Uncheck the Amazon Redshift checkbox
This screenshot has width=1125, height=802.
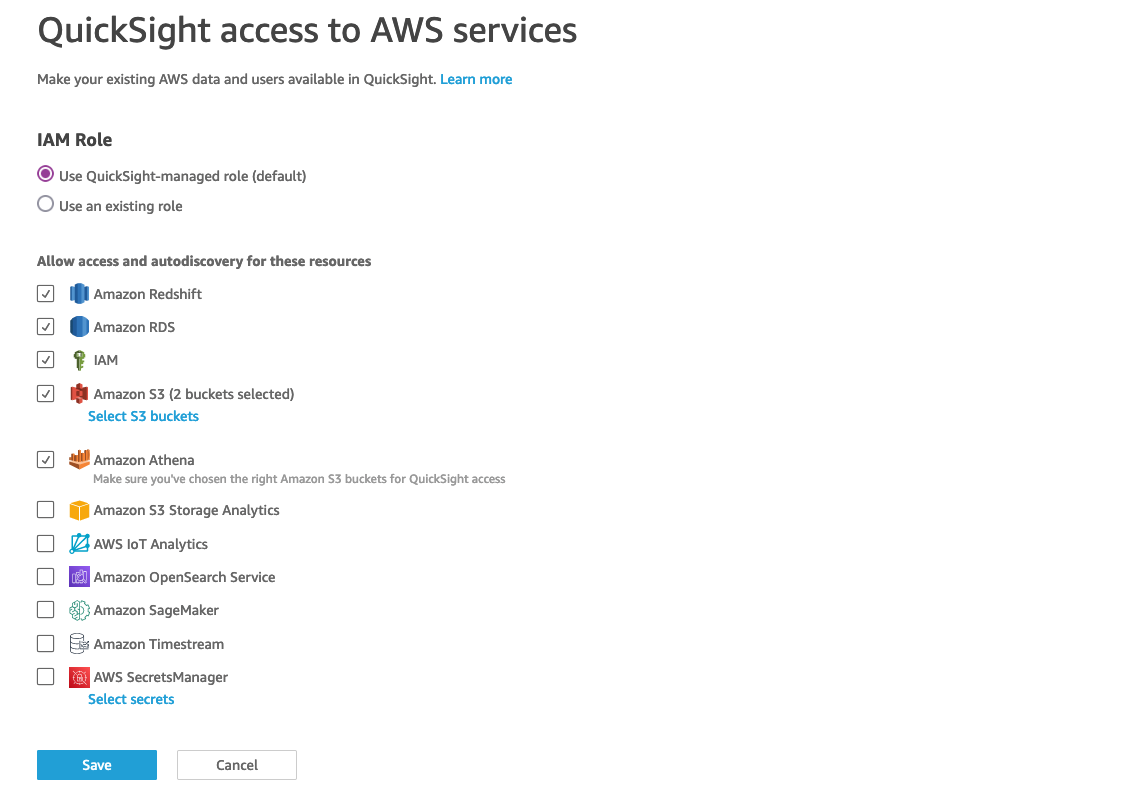(x=45, y=294)
